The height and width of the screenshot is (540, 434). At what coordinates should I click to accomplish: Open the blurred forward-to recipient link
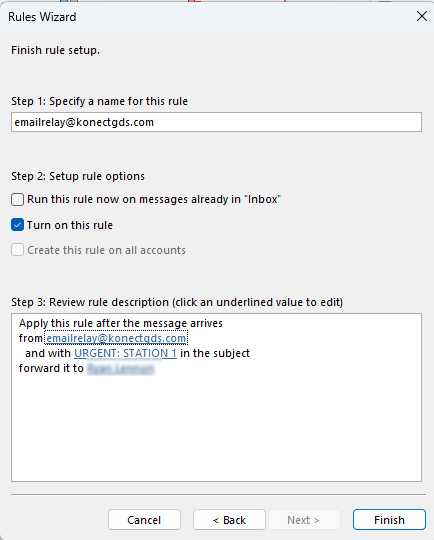coord(120,368)
